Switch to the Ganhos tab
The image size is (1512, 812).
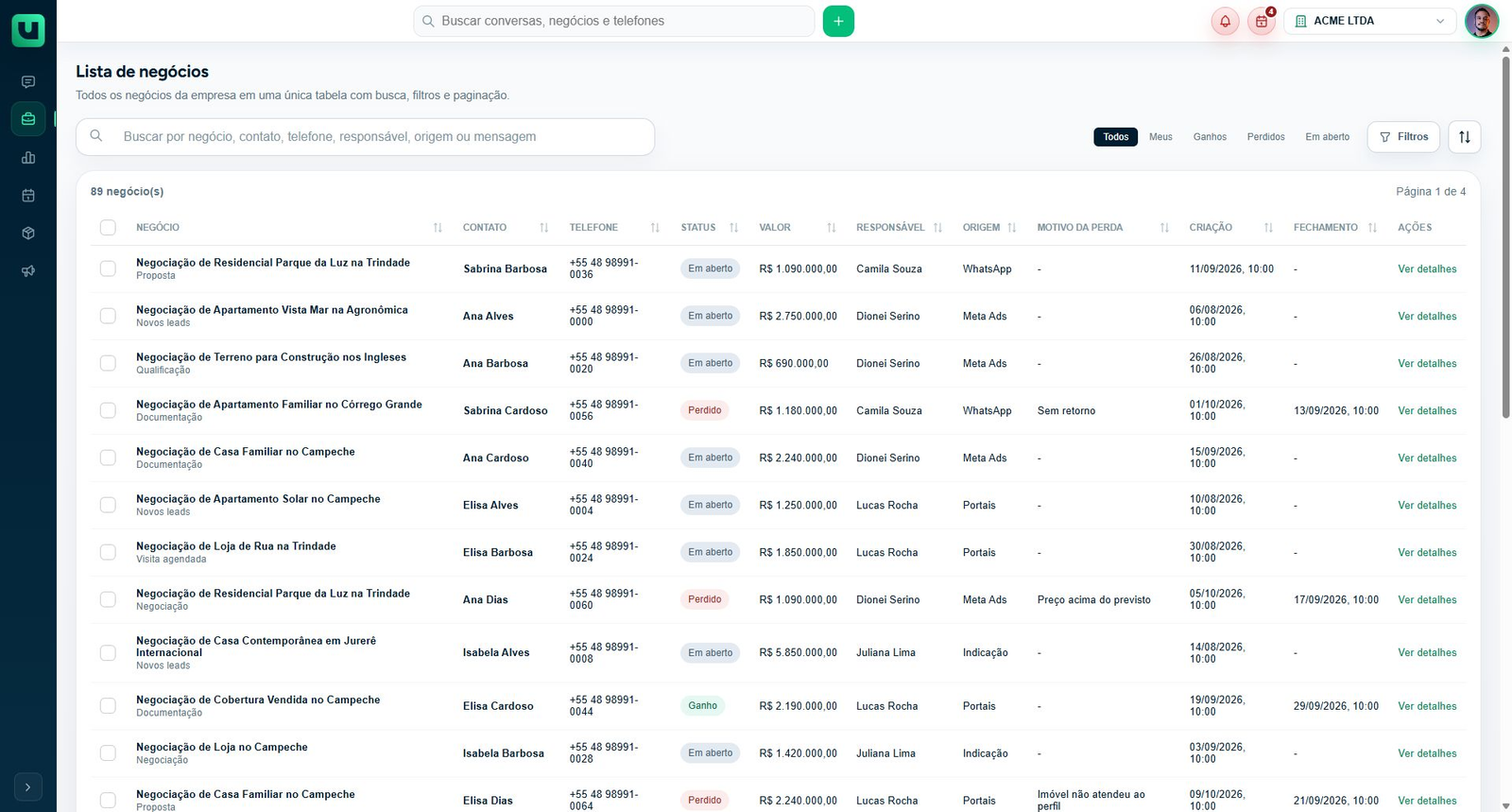pyautogui.click(x=1210, y=137)
